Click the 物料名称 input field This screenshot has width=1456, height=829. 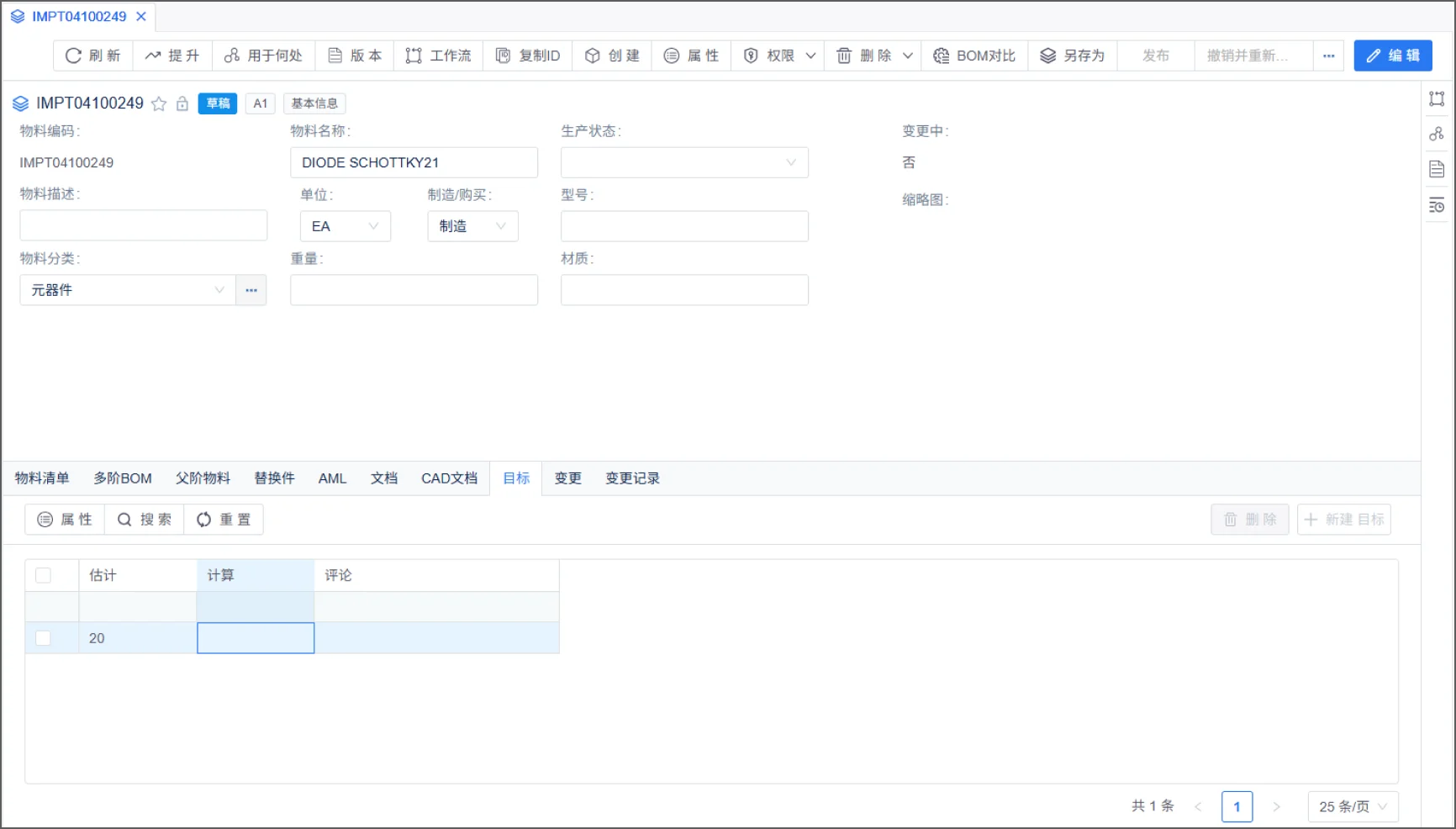click(414, 162)
